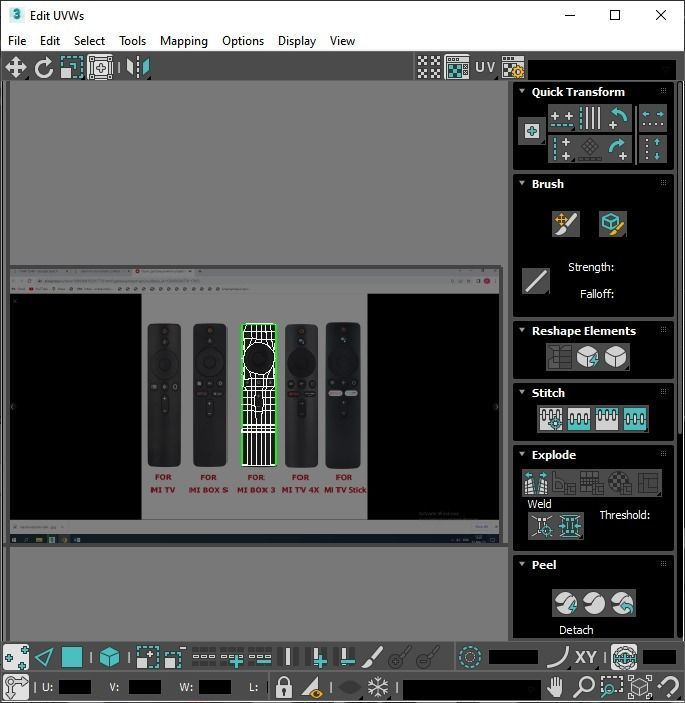
Task: Open the View menu
Action: click(342, 41)
